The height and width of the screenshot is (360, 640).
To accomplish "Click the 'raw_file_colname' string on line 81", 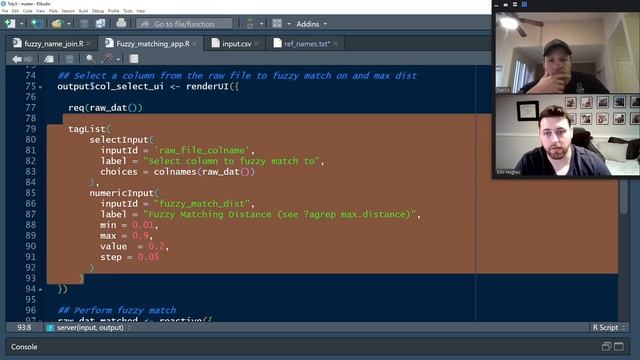I will (202, 150).
